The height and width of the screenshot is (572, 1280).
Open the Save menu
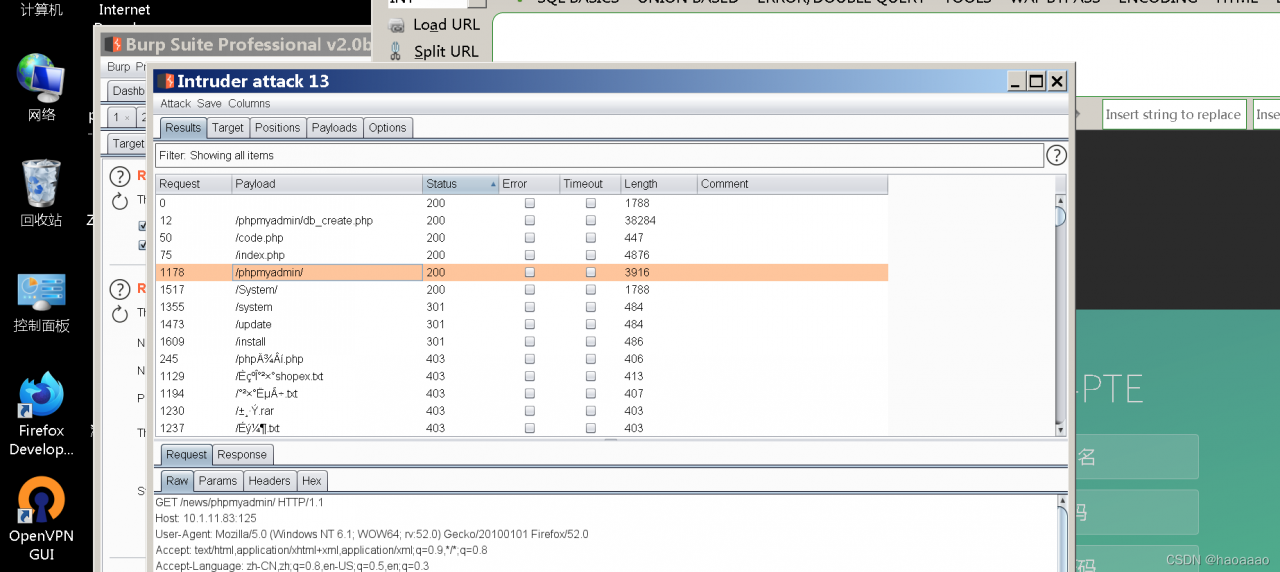point(209,103)
